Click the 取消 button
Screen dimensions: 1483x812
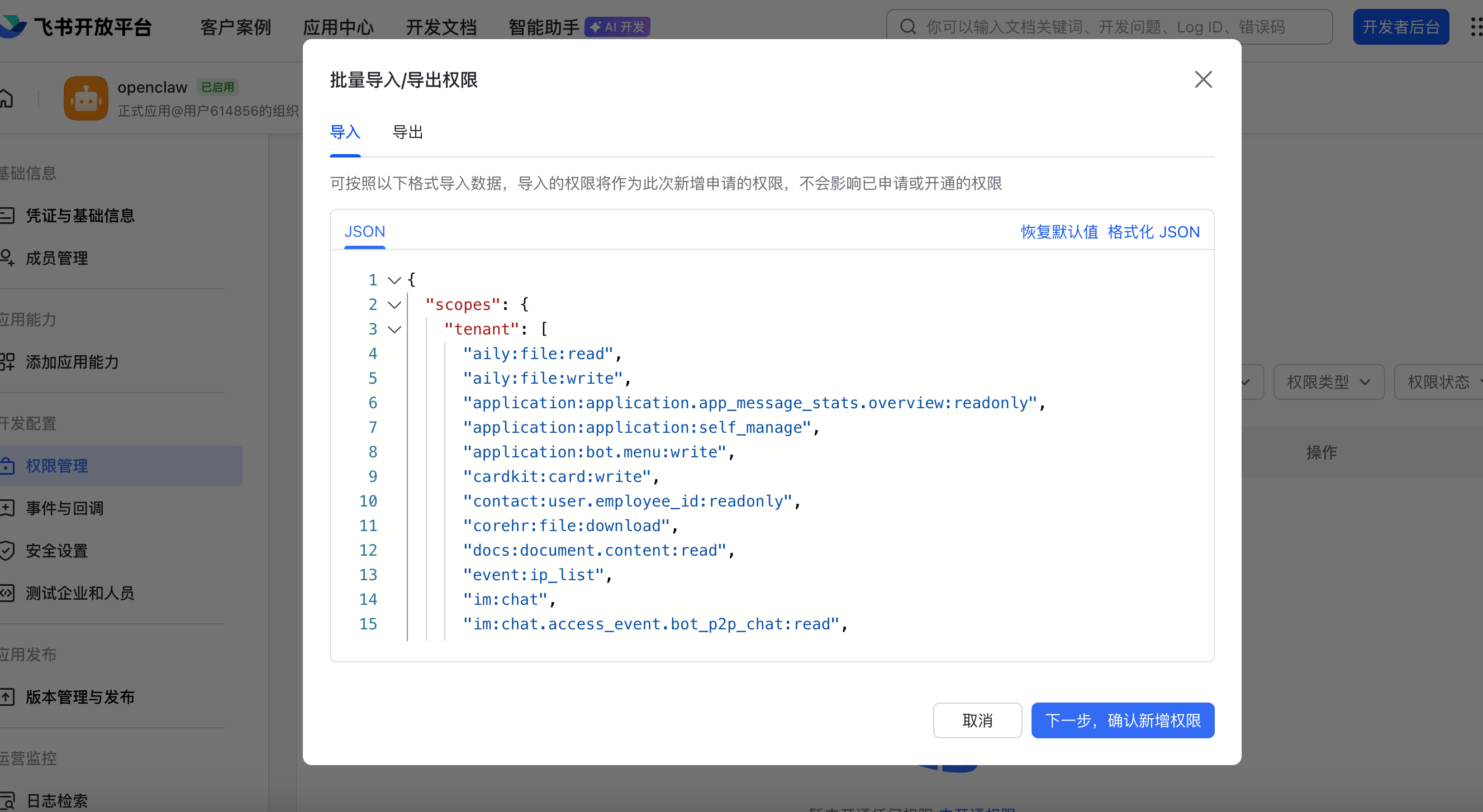pyautogui.click(x=977, y=720)
